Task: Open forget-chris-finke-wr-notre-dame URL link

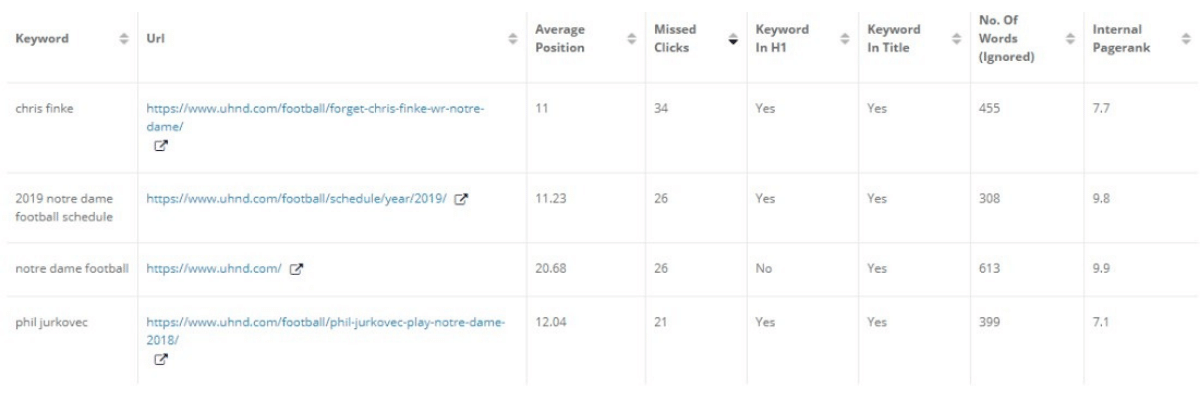Action: 314,108
